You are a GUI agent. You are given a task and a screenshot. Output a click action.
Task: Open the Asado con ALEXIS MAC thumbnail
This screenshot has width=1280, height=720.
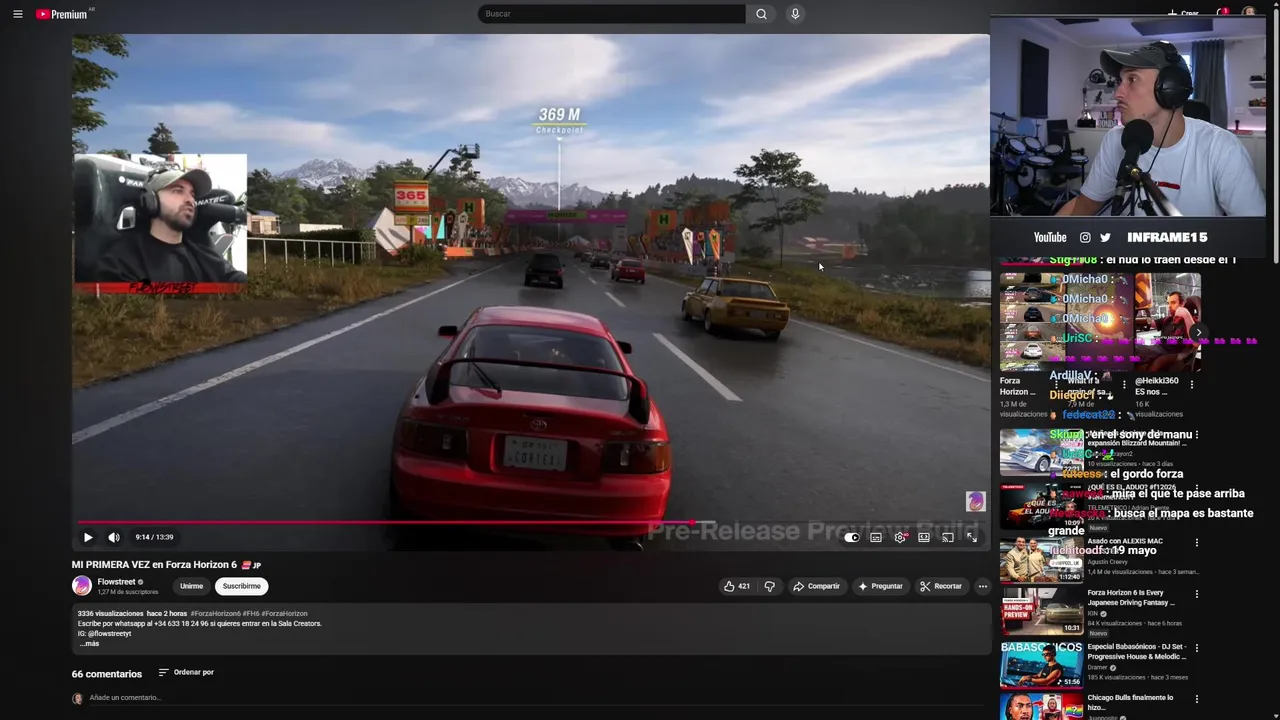(1041, 559)
